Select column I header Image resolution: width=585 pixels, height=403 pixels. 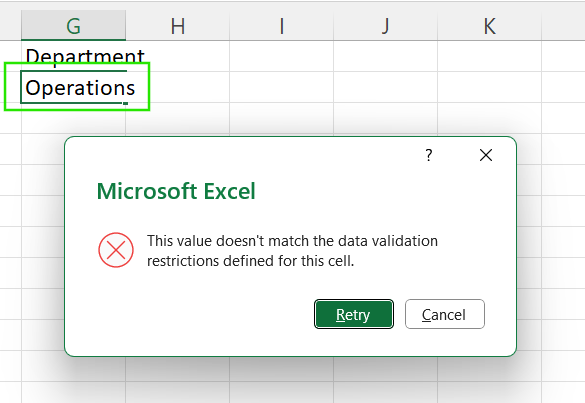click(281, 26)
